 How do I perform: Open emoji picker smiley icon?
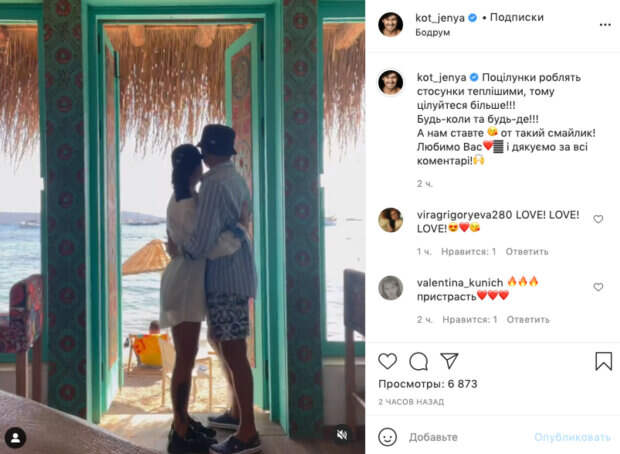(x=388, y=437)
